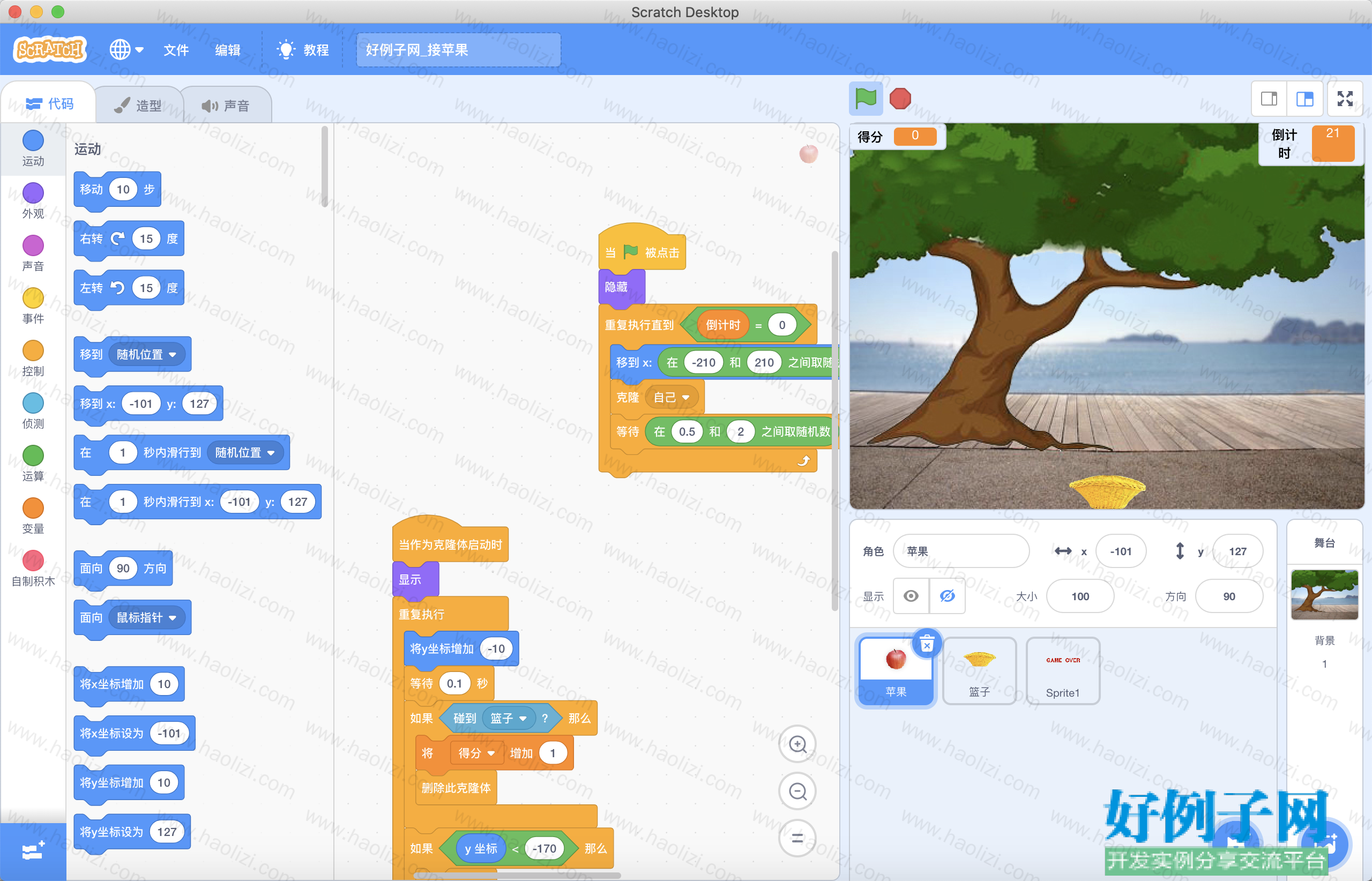Viewport: 1372px width, 881px height.
Task: Hide the sprite with crossed eye icon
Action: [x=948, y=596]
